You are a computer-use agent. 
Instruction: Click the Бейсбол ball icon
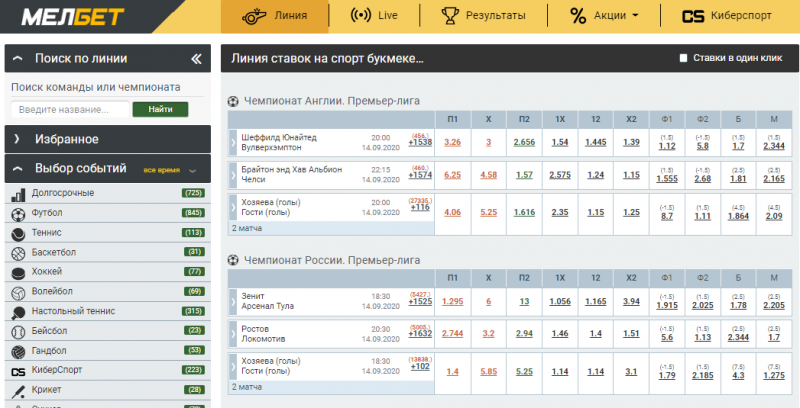(x=18, y=332)
